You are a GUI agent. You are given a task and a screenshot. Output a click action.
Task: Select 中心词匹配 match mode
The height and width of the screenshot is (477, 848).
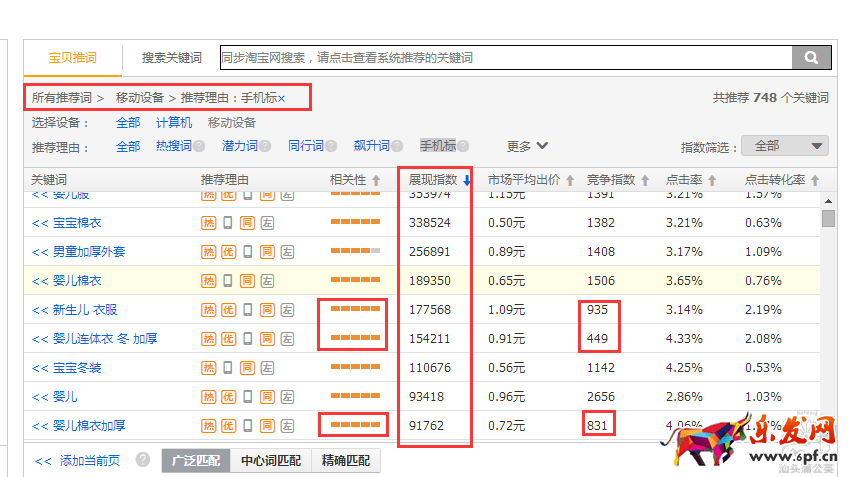[x=270, y=461]
